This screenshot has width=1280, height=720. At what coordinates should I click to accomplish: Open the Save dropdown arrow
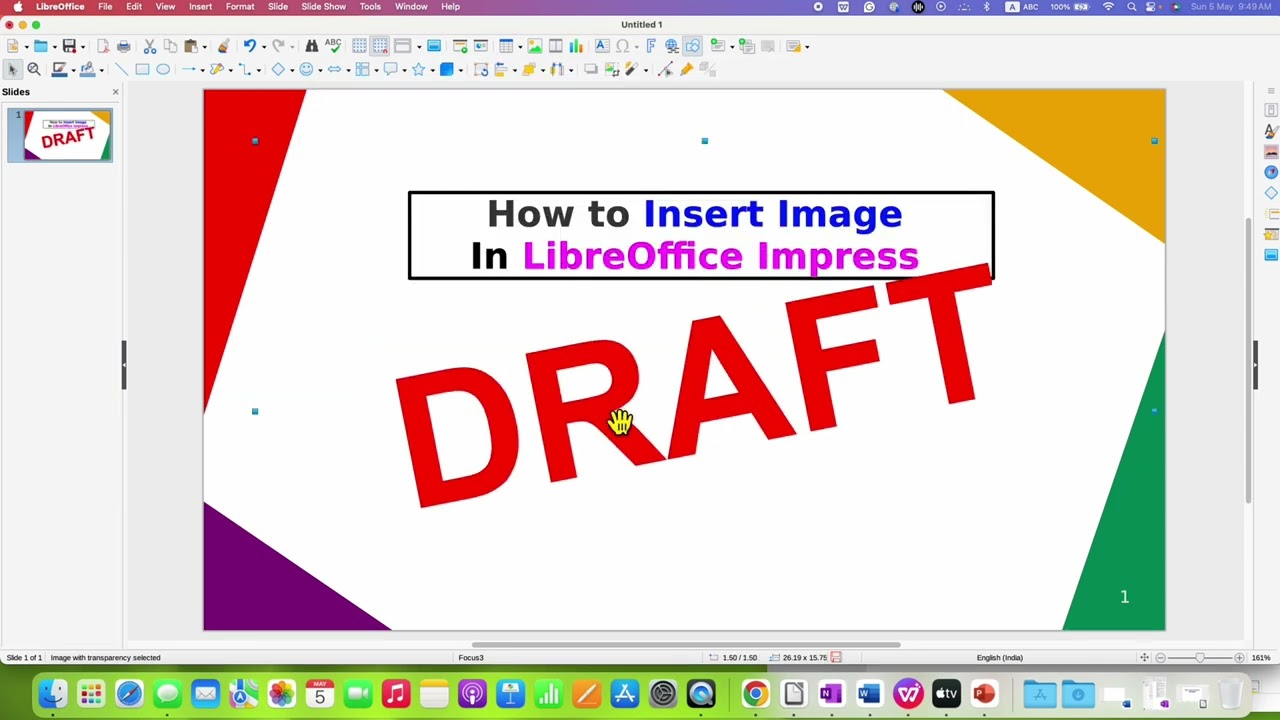pos(83,46)
